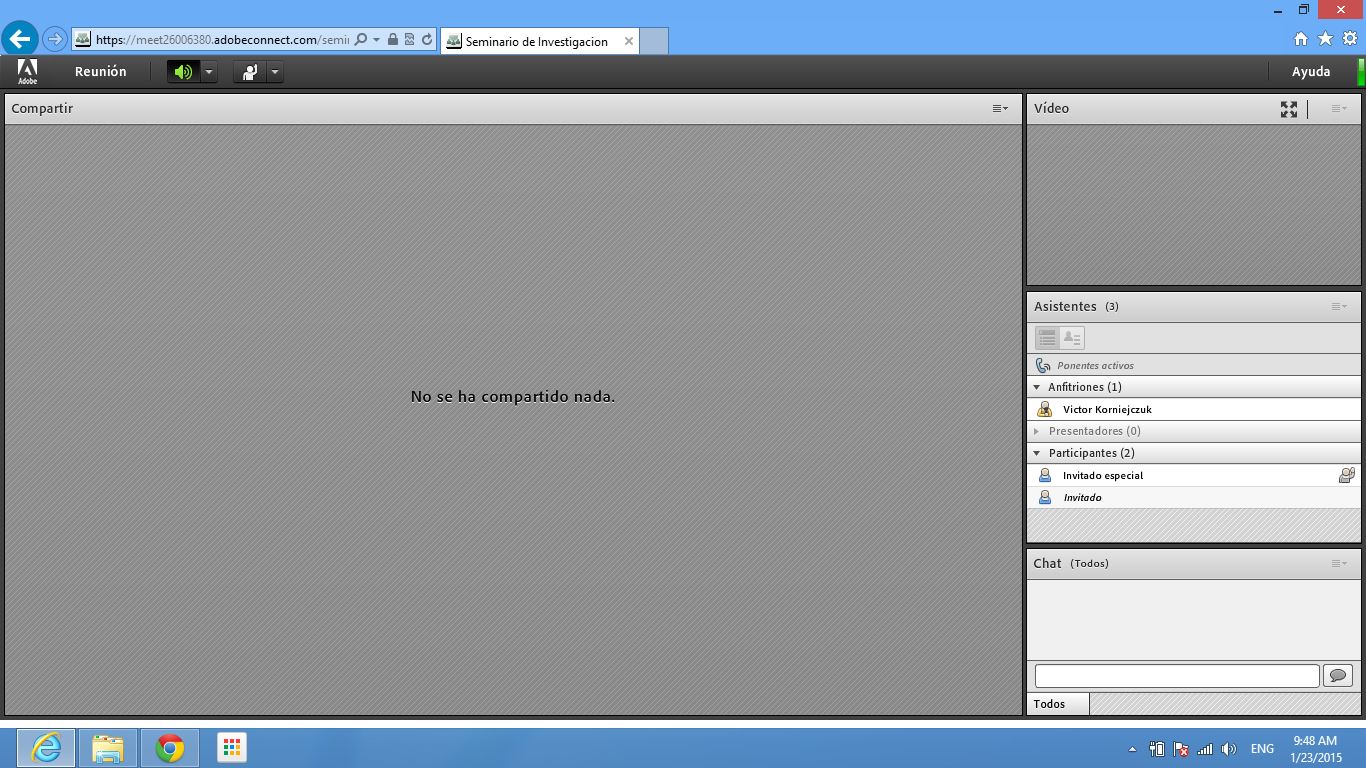This screenshot has width=1366, height=768.
Task: Open the speaker options dropdown arrow
Action: click(x=209, y=72)
